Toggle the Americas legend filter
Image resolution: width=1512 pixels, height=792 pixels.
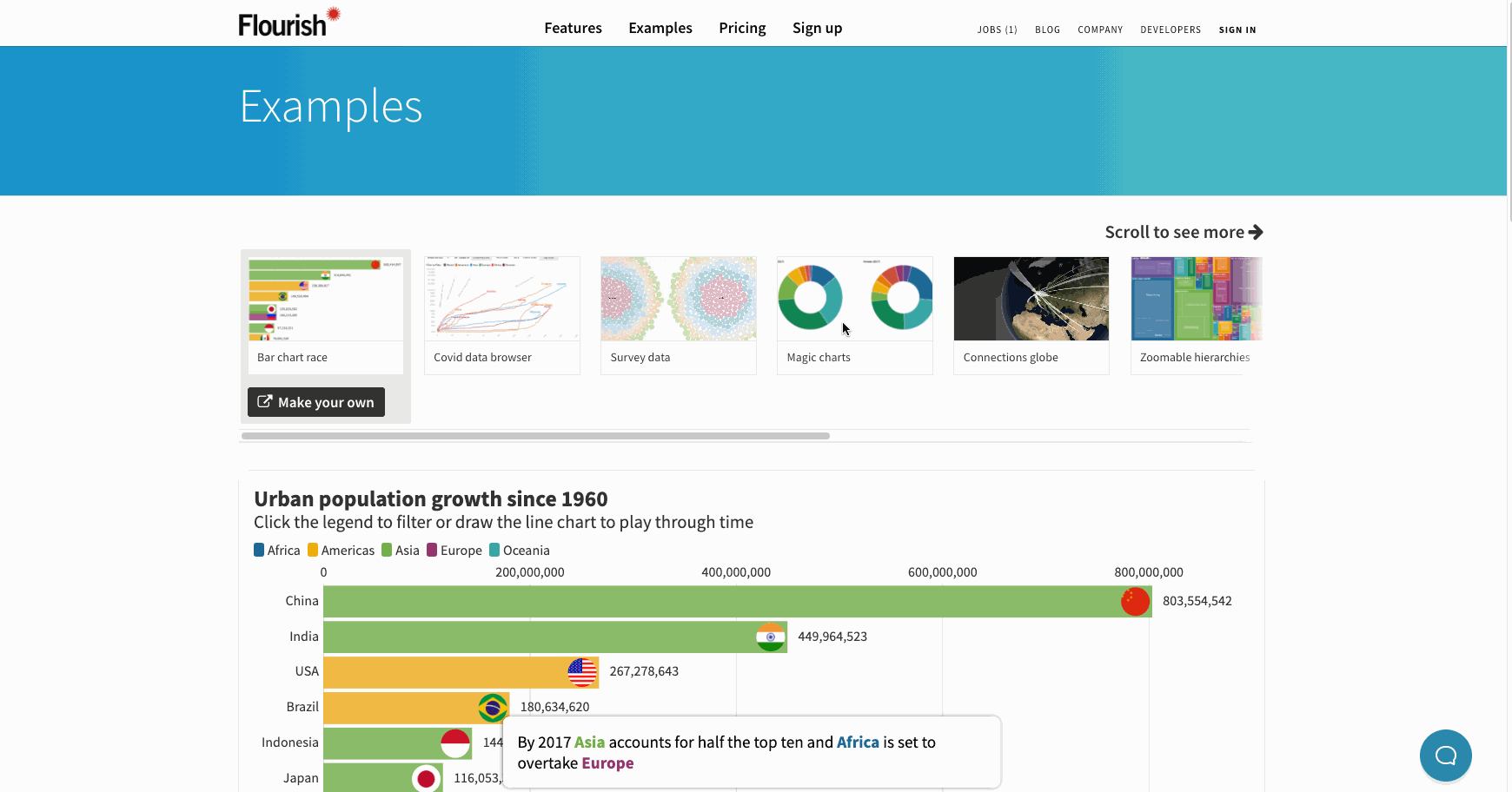342,551
